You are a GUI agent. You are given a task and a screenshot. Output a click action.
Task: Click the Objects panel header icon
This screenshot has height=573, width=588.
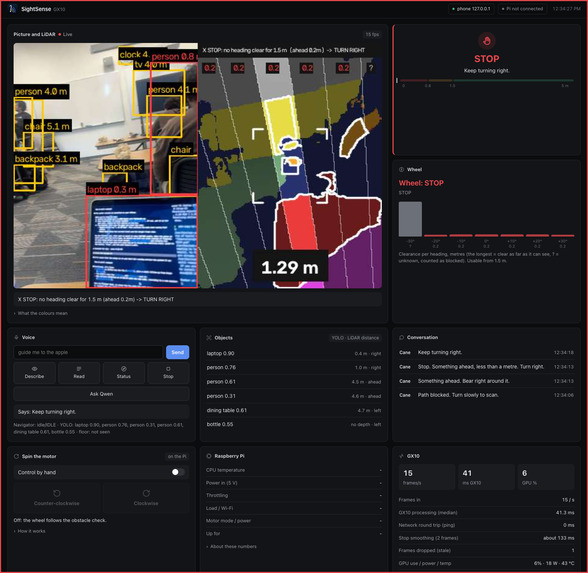click(x=209, y=338)
